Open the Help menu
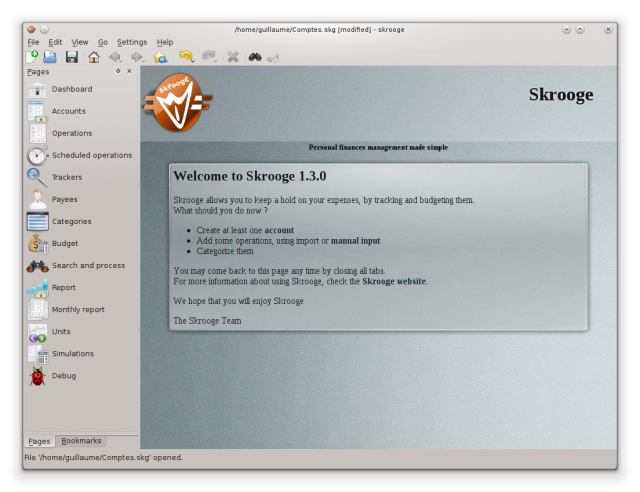 coord(165,42)
